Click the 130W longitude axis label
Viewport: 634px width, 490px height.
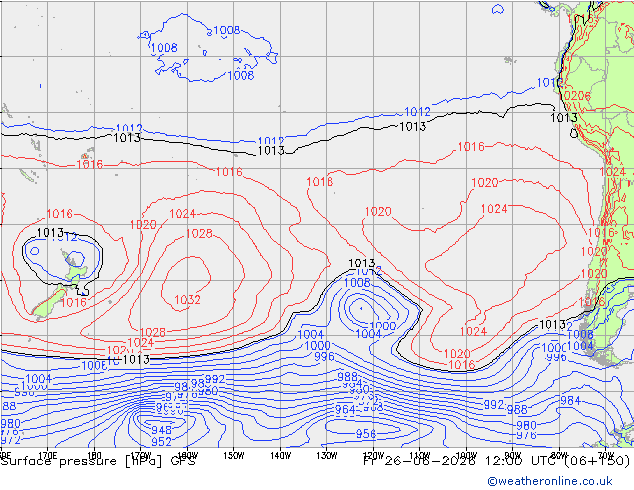click(x=327, y=456)
